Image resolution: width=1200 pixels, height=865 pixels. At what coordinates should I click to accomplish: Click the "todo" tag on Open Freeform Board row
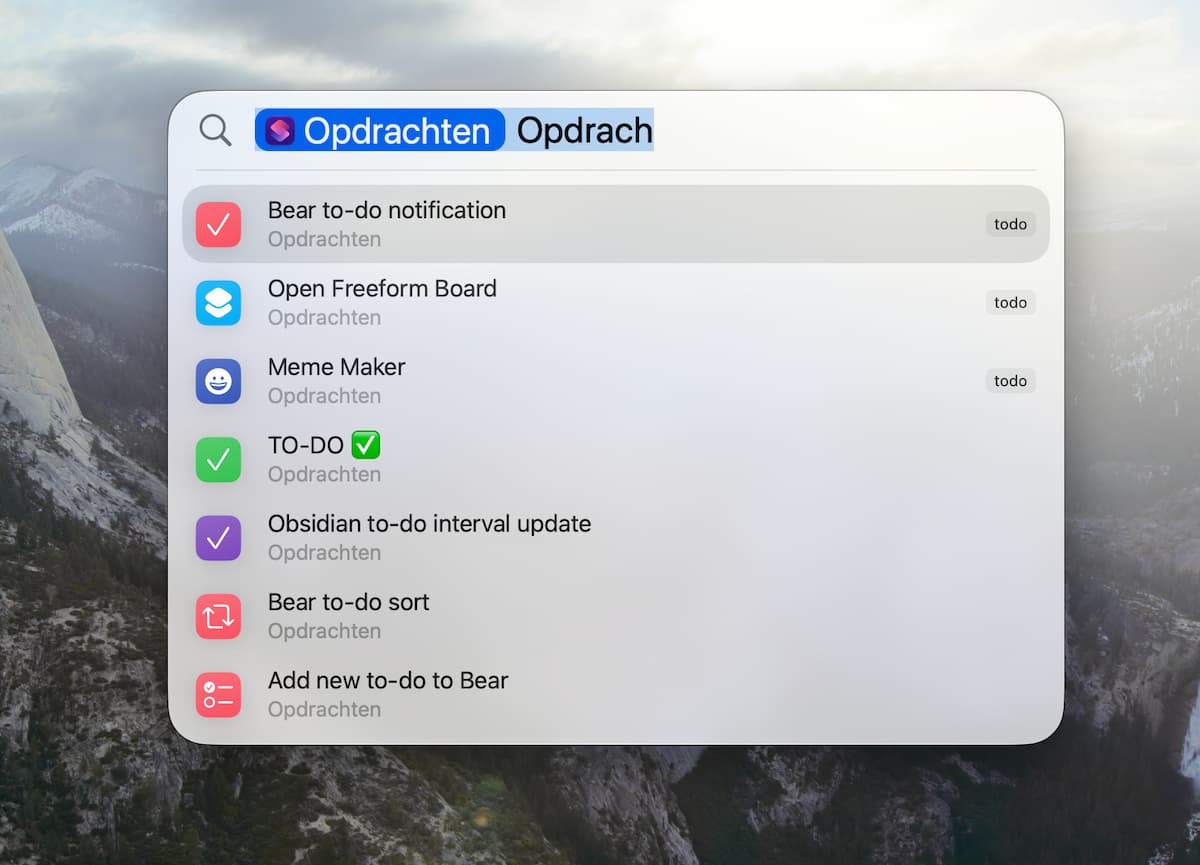click(x=1011, y=303)
